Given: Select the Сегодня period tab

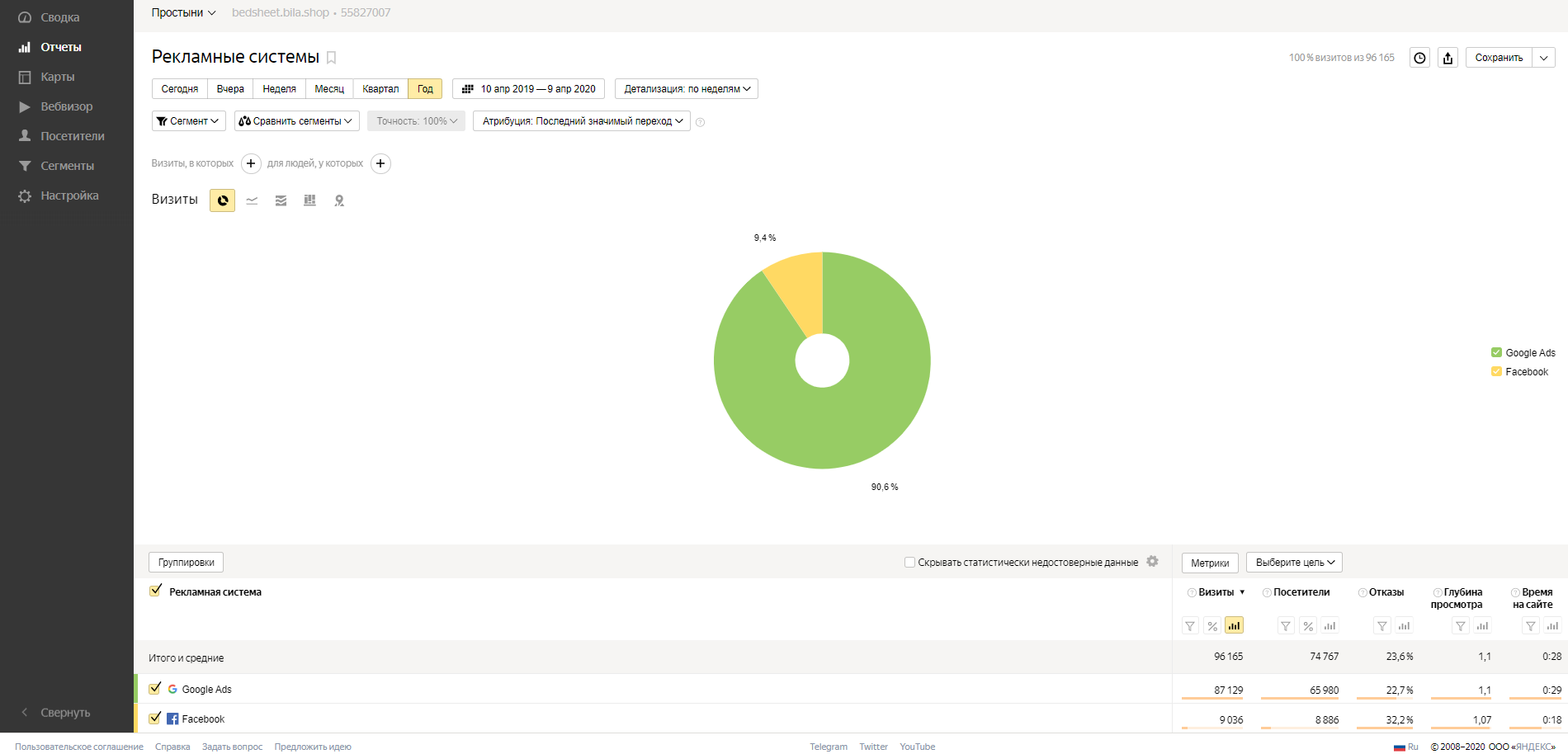Looking at the screenshot, I should coord(179,88).
